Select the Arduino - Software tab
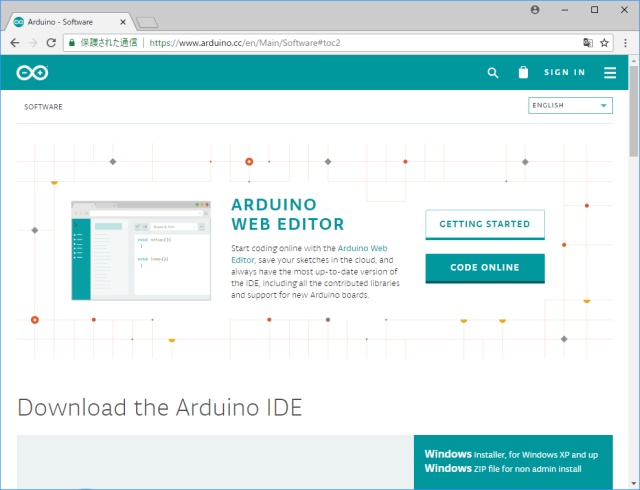Screen dimensions: 640x490 (x=69, y=22)
